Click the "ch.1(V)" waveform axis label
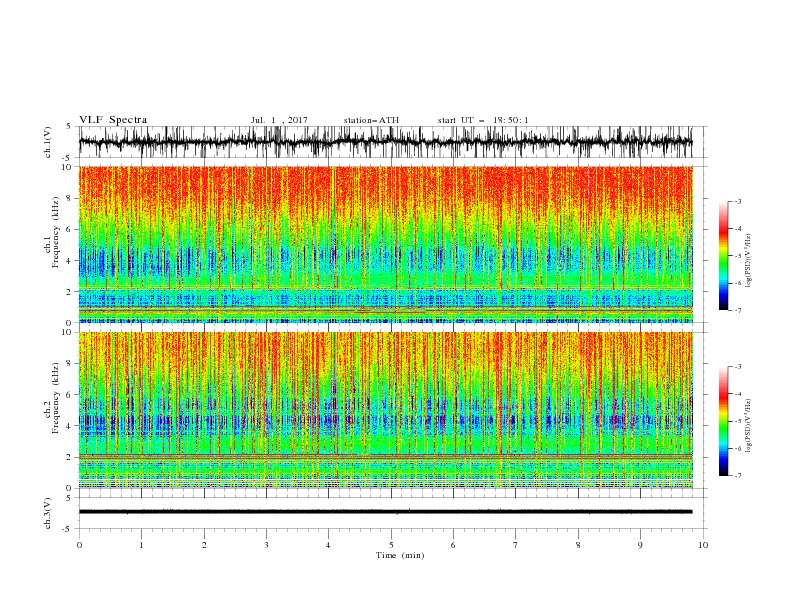This screenshot has height=612, width=792. point(48,142)
